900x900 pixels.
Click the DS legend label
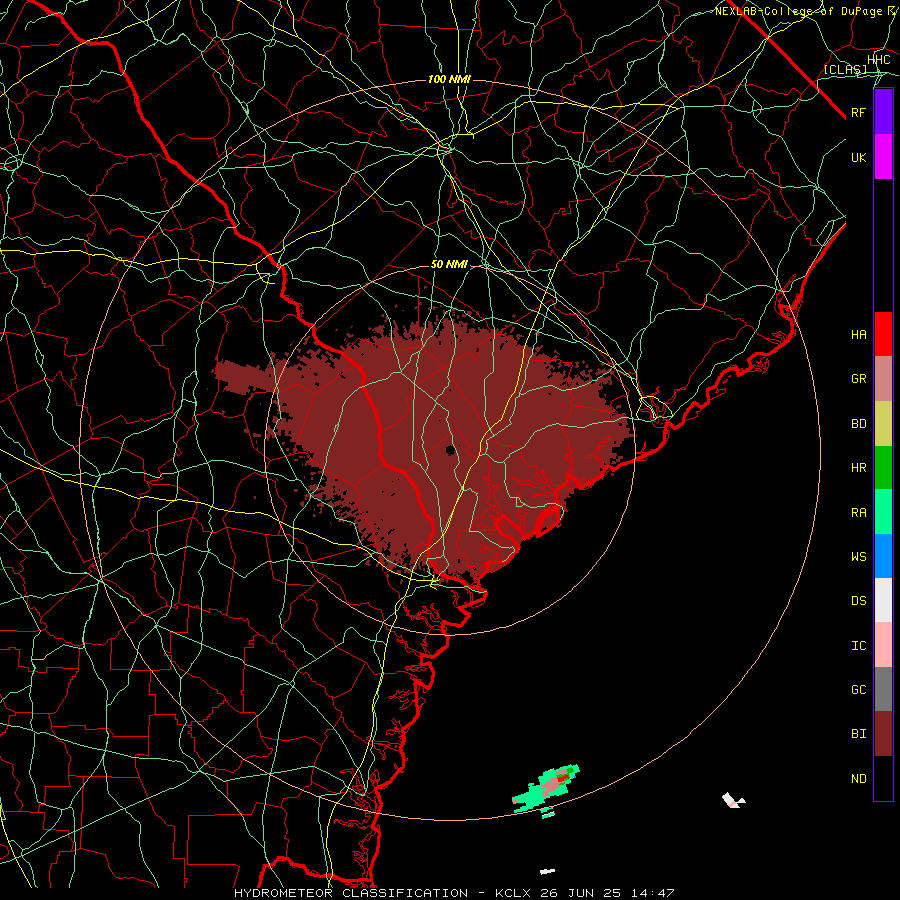point(859,601)
